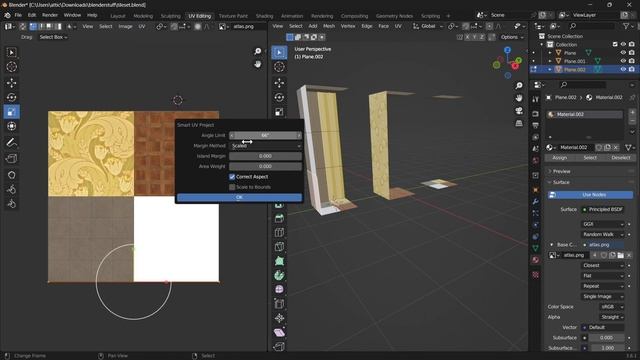640x360 pixels.
Task: Toggle Correct Aspect checkbox
Action: pyautogui.click(x=232, y=177)
